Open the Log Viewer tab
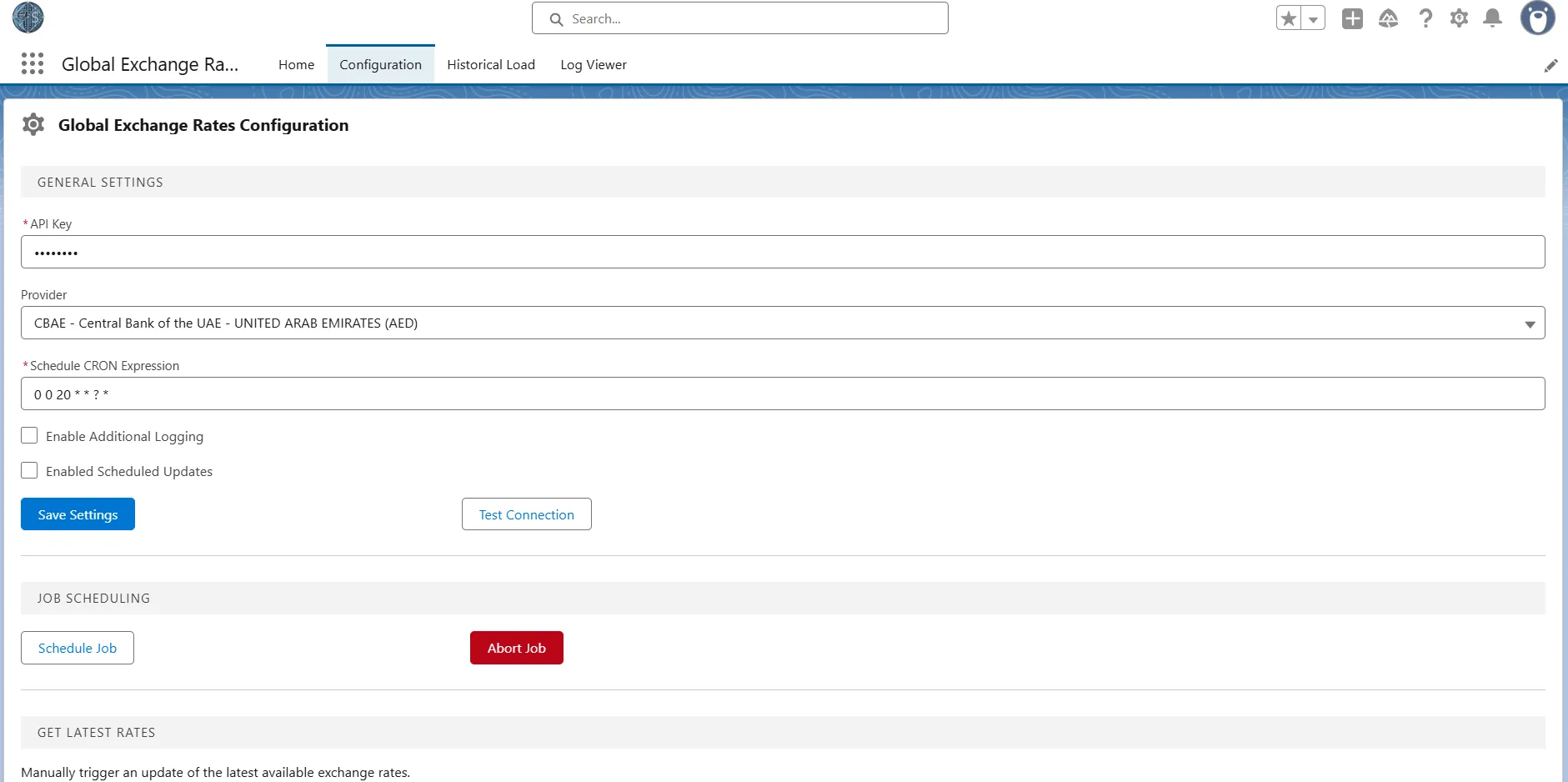The width and height of the screenshot is (1568, 782). click(594, 65)
